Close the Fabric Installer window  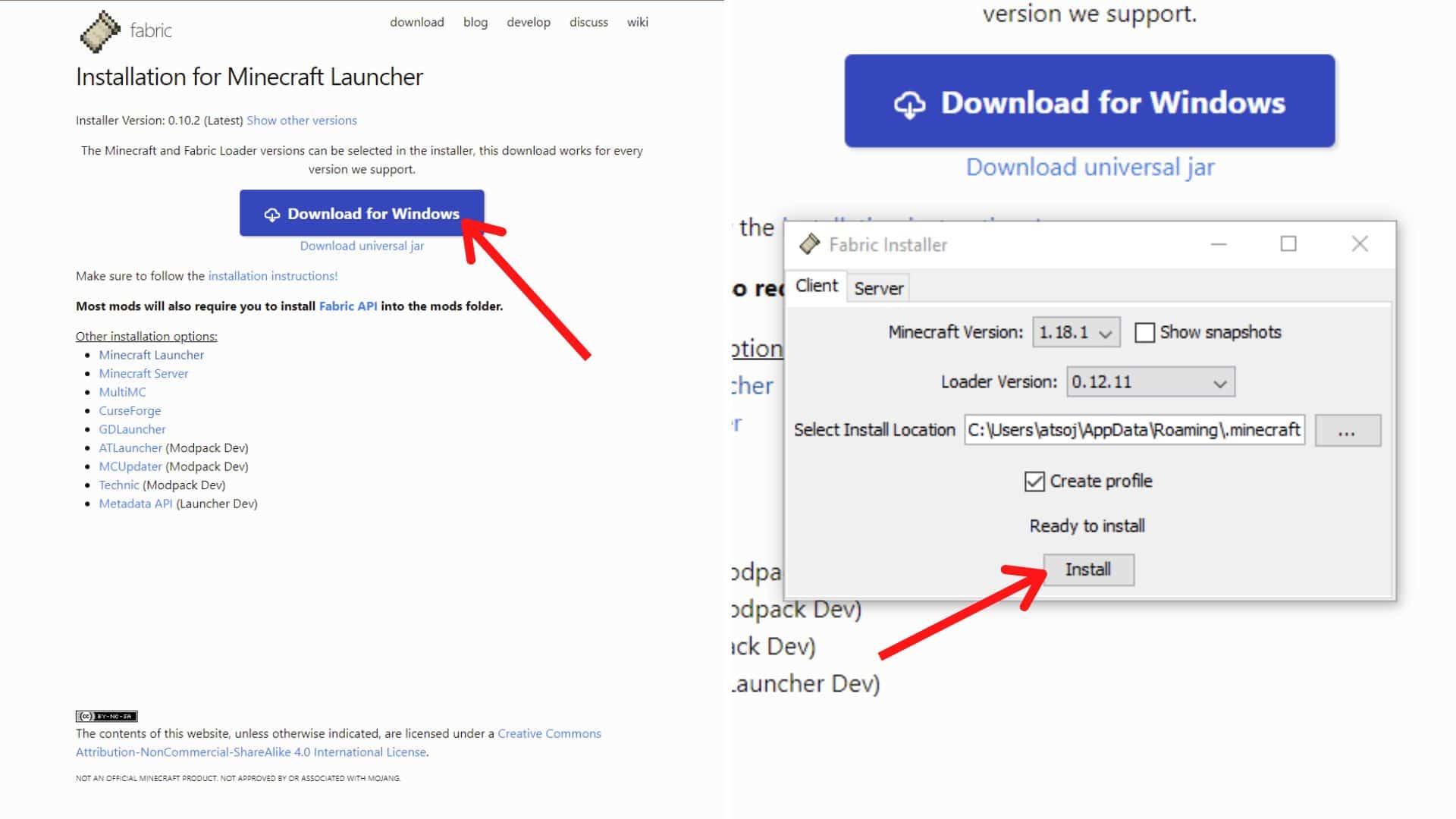pos(1360,243)
